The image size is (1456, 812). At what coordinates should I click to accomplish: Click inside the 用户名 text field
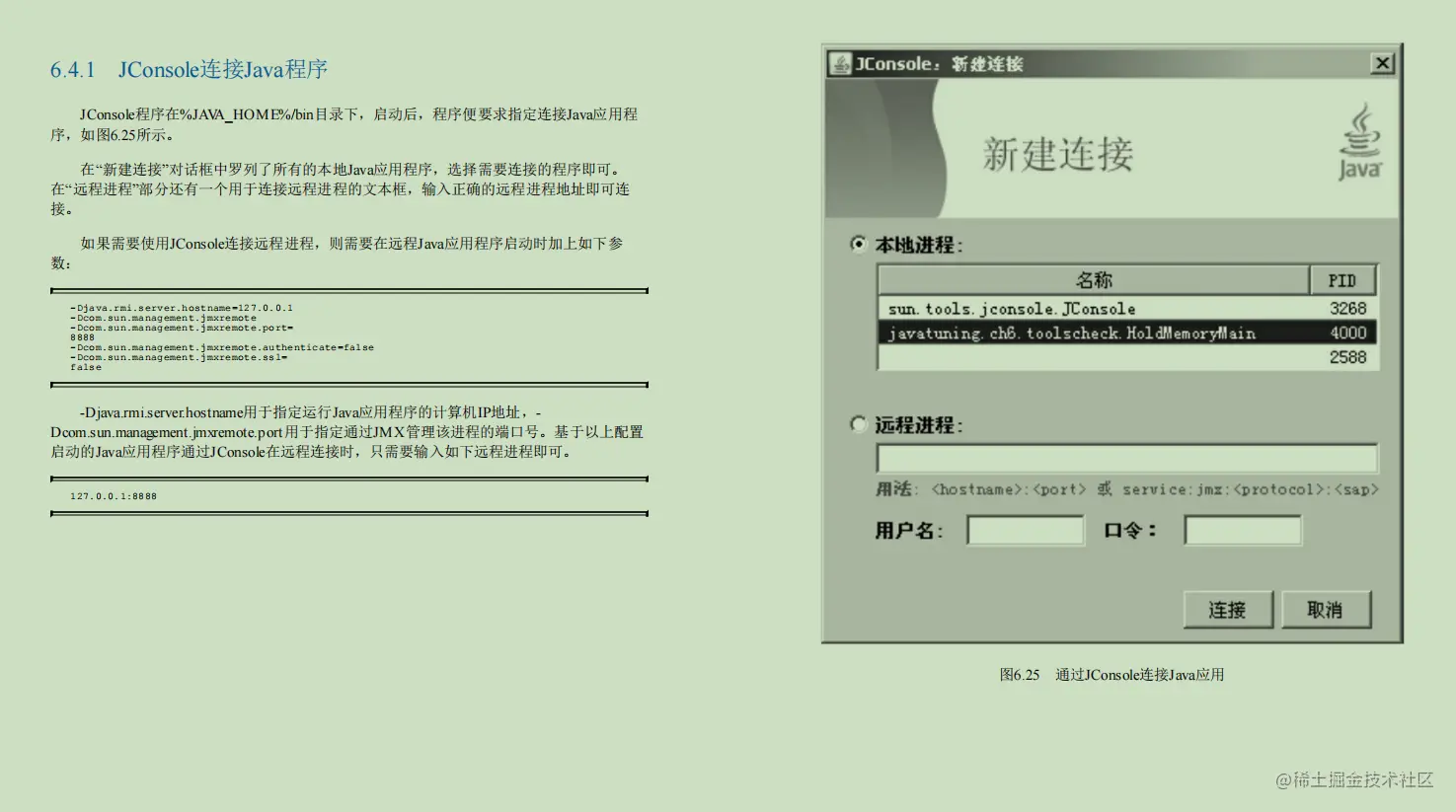pyautogui.click(x=1025, y=530)
